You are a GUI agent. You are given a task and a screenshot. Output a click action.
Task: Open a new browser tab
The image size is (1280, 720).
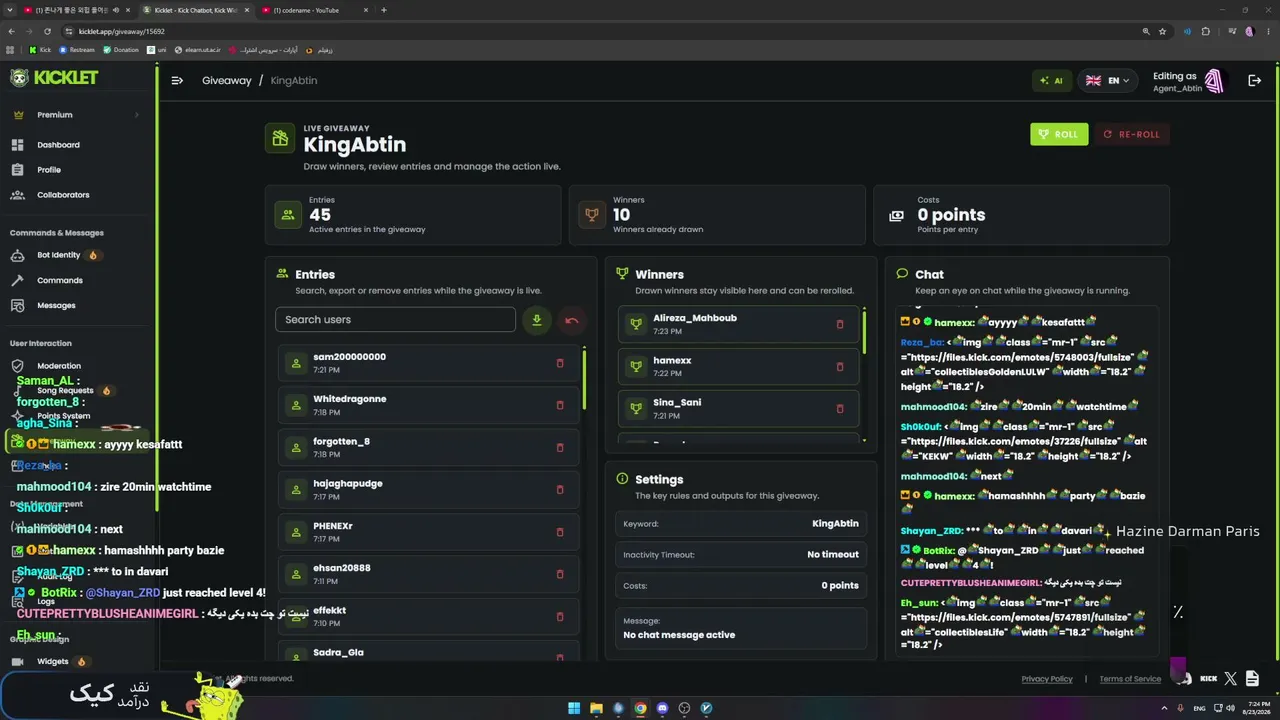[384, 10]
